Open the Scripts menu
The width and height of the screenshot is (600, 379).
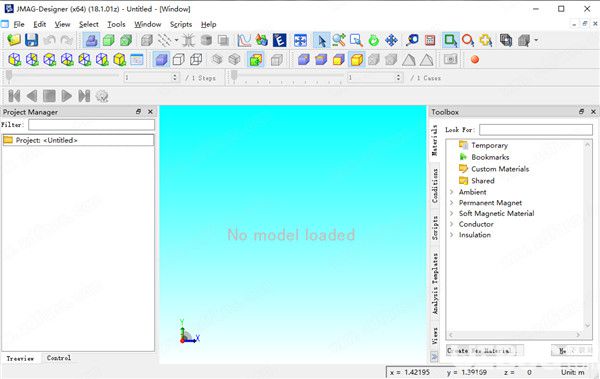(181, 25)
